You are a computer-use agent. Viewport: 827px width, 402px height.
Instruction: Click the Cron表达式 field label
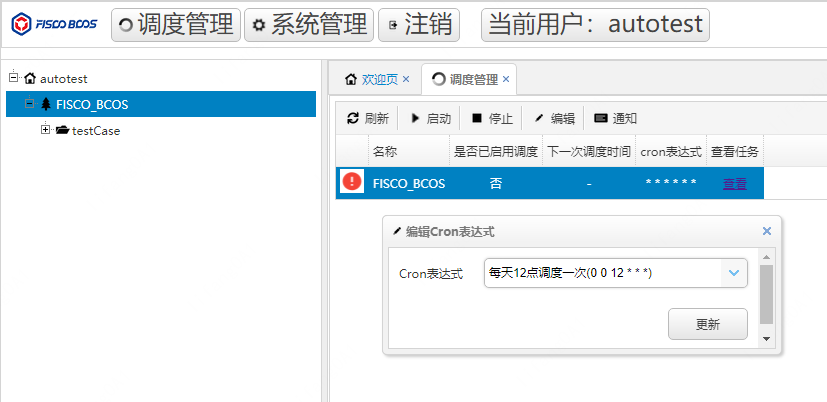pos(431,274)
